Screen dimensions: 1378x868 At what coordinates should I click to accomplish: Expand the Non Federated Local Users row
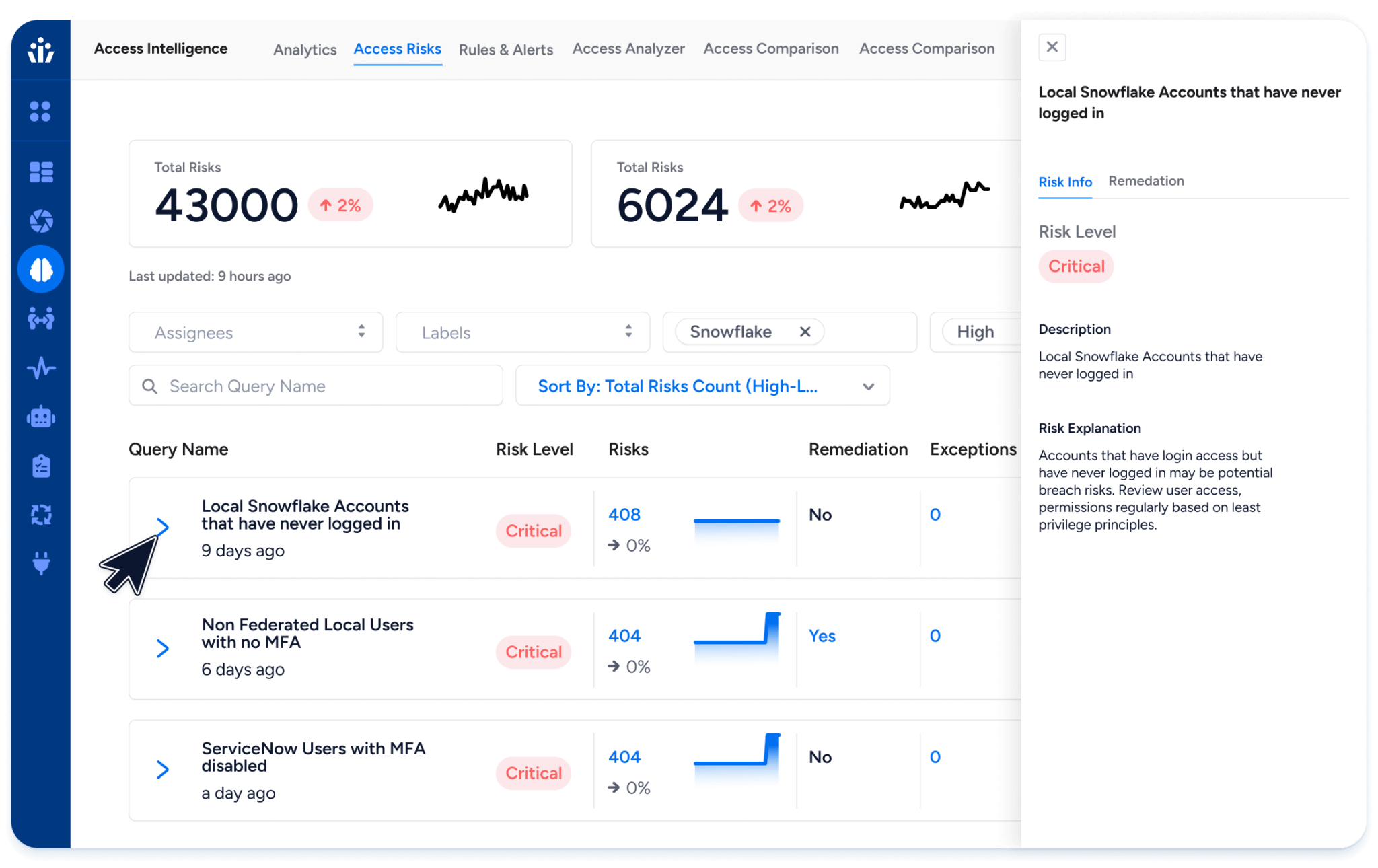point(164,648)
